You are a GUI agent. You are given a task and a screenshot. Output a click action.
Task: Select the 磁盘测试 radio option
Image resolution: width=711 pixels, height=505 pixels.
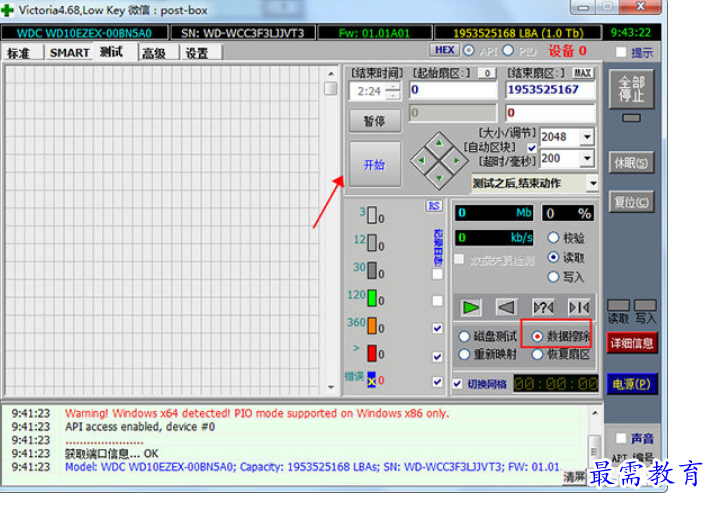point(464,336)
